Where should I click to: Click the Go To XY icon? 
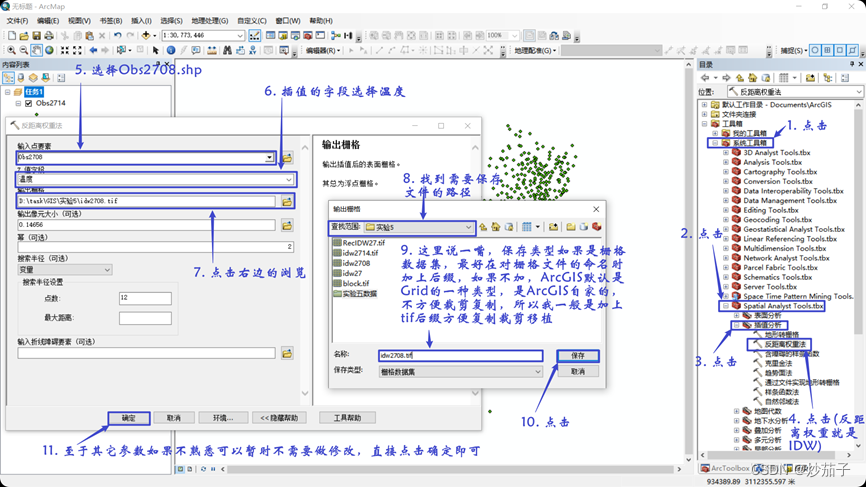pos(252,50)
